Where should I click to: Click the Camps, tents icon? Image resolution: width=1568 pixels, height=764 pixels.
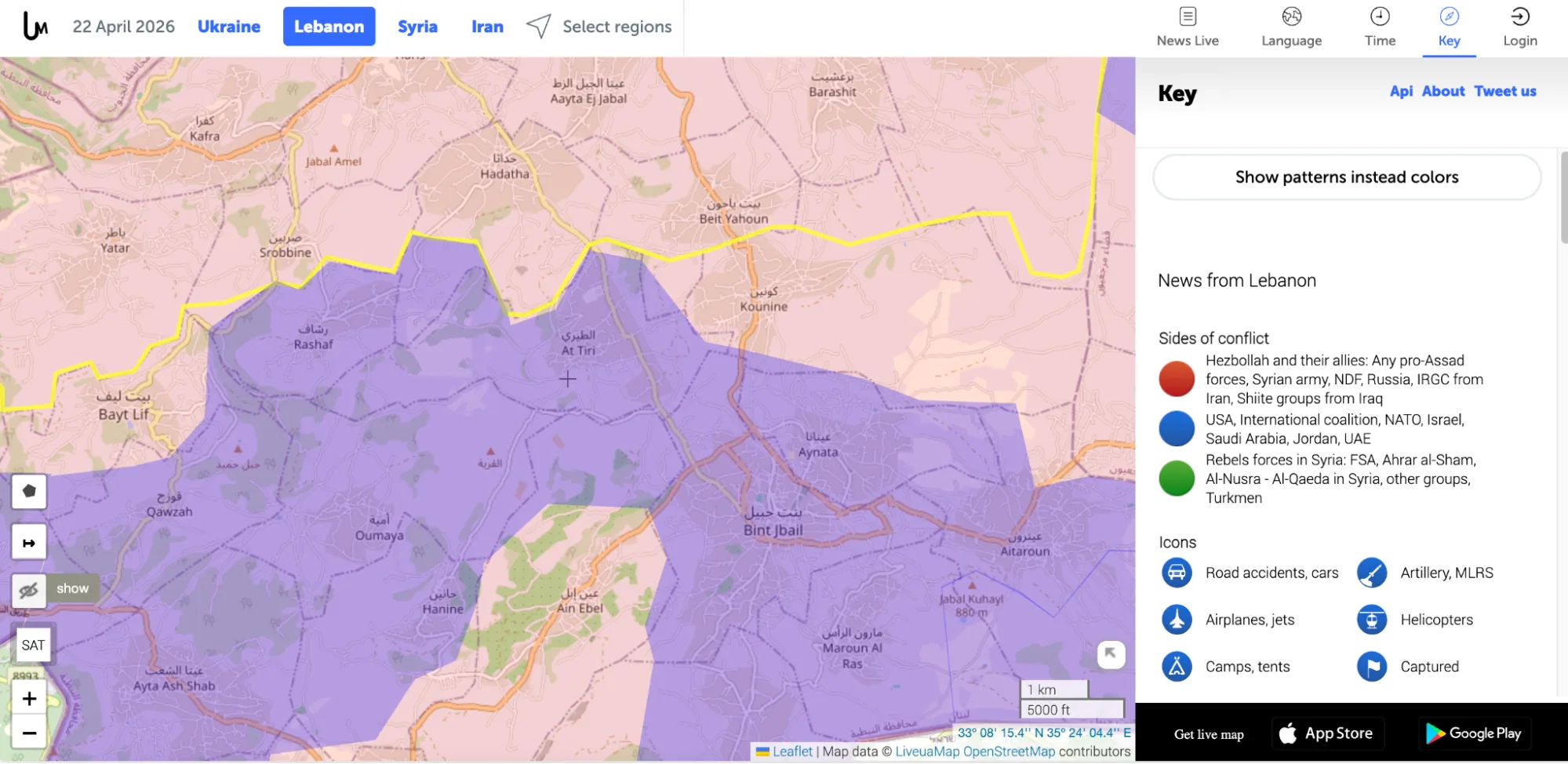[x=1177, y=667]
